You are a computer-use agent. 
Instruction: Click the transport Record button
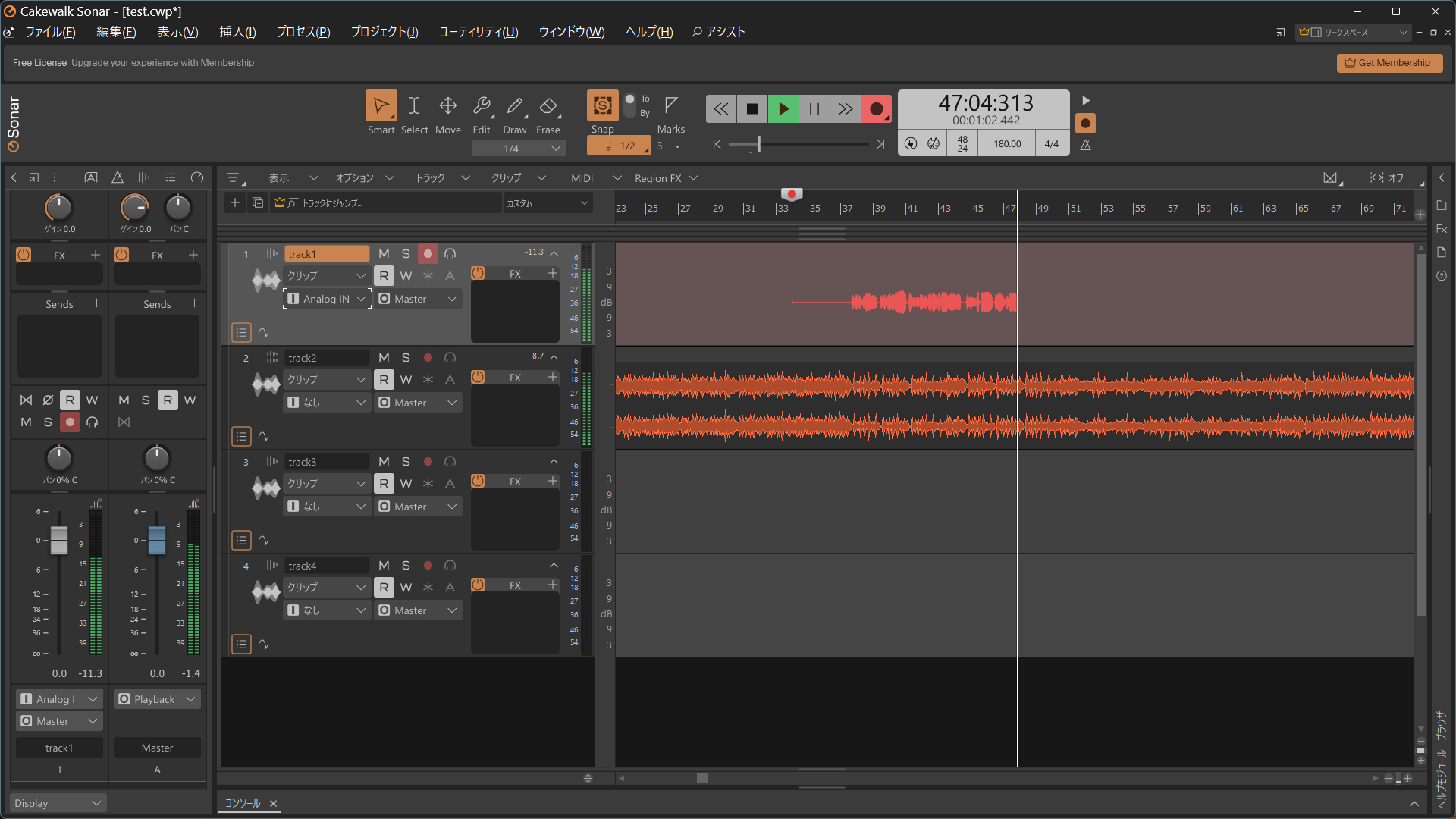877,109
